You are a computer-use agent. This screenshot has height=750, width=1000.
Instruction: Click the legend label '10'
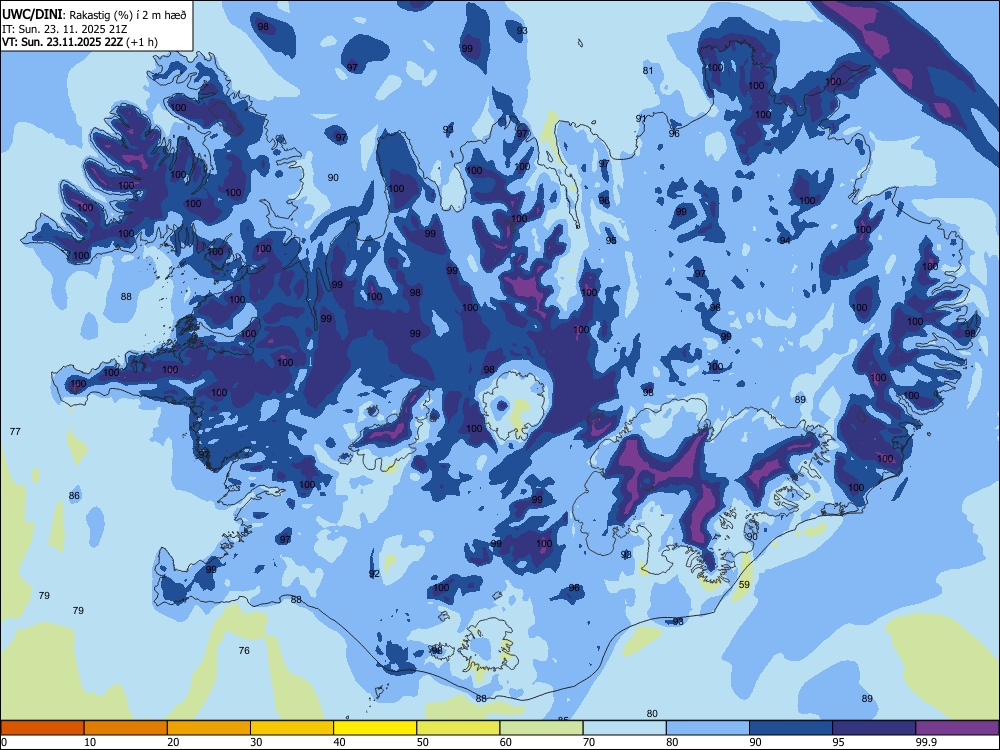(90, 742)
